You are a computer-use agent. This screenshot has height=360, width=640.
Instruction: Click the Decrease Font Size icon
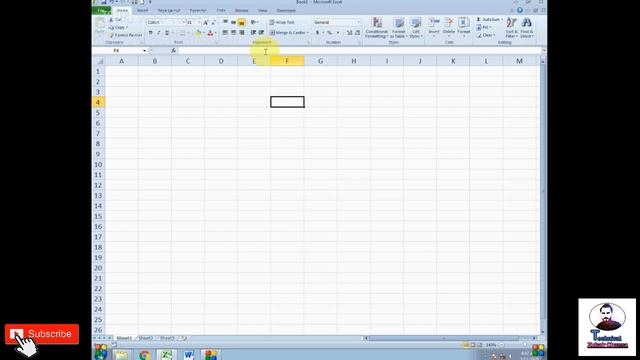(x=213, y=22)
